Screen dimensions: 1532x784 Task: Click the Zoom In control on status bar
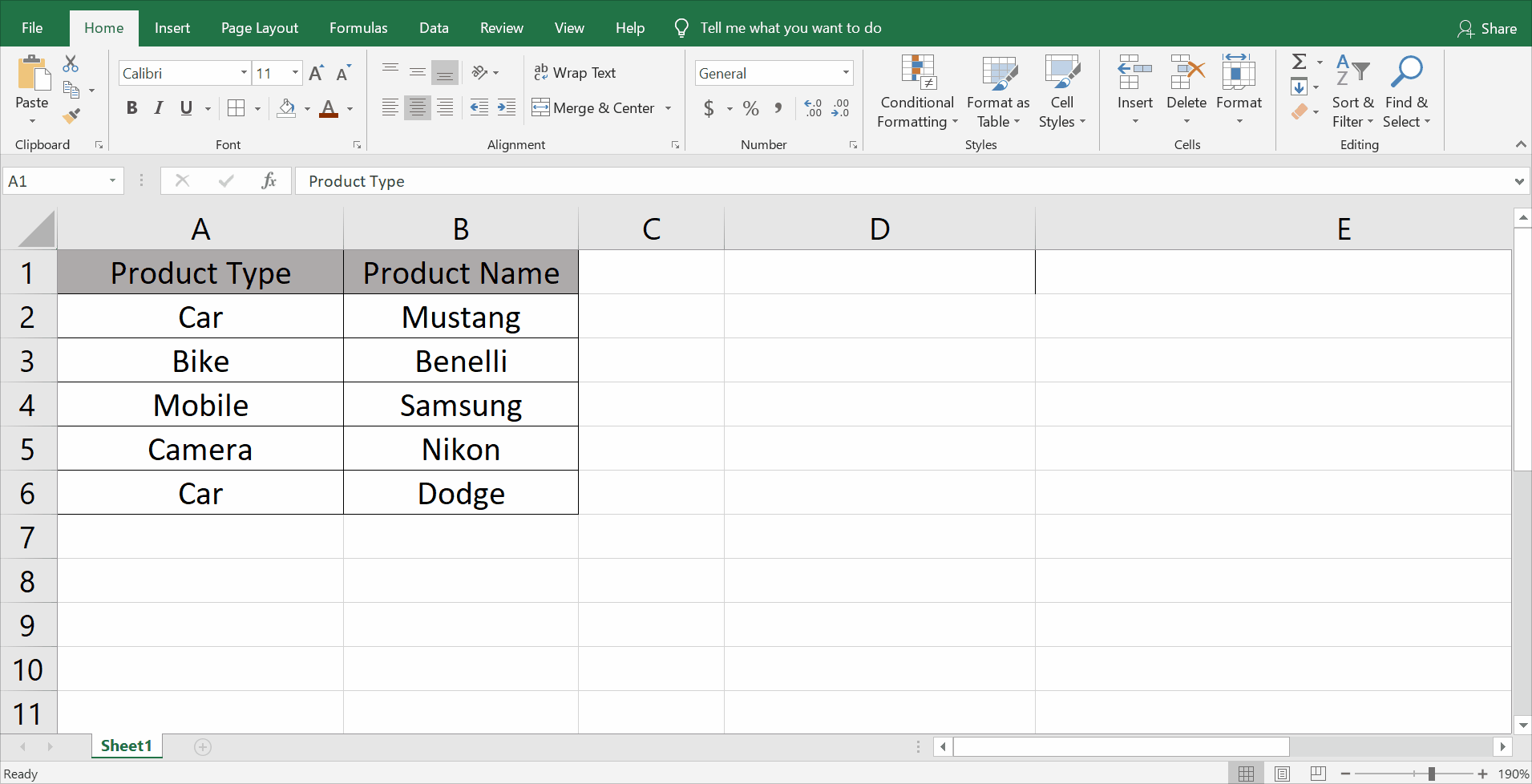(x=1482, y=774)
